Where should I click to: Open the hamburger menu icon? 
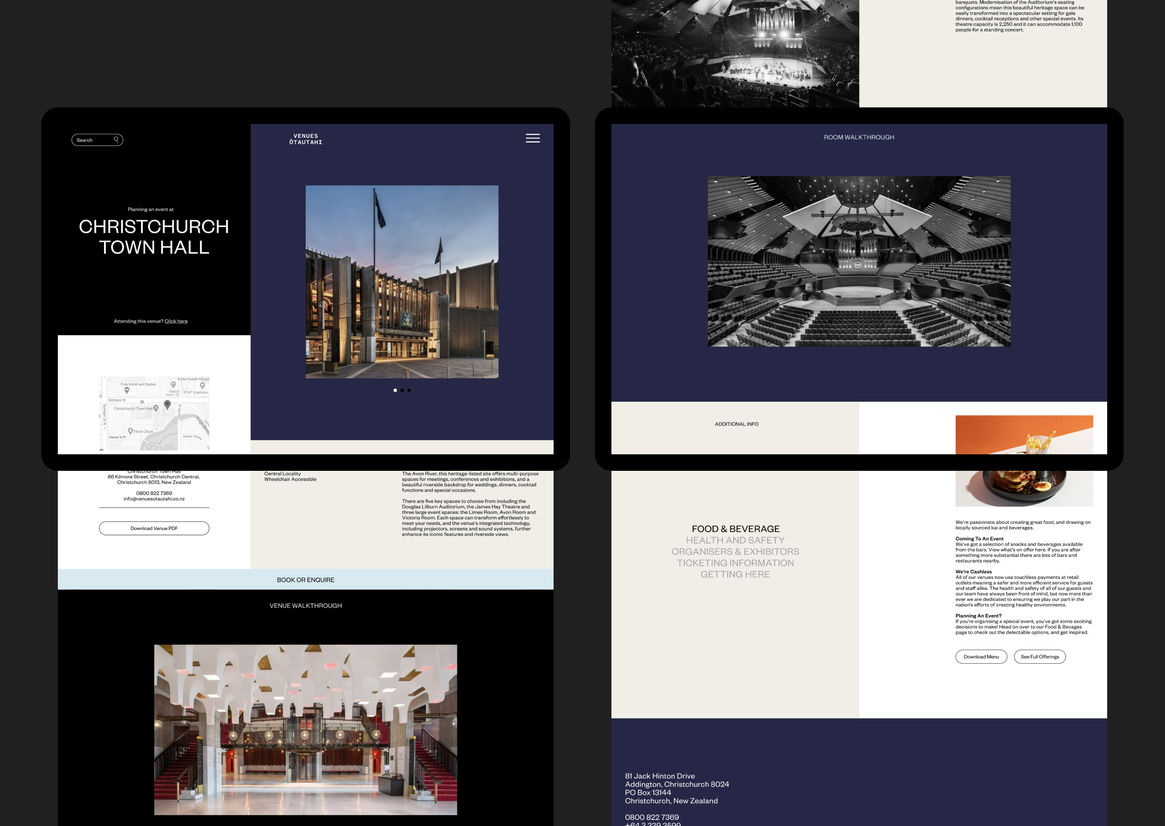click(x=532, y=138)
